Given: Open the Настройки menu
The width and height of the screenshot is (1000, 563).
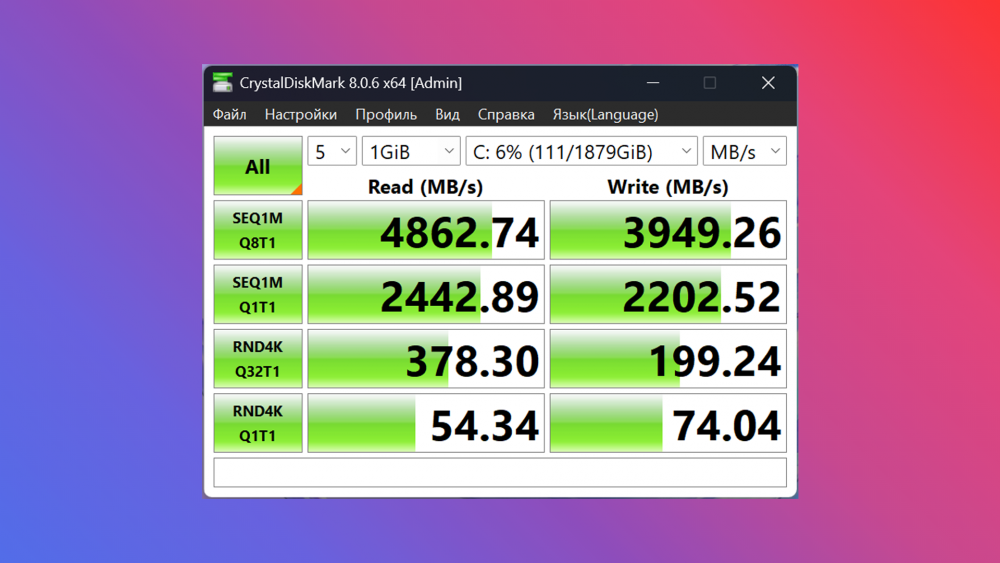Looking at the screenshot, I should 300,115.
